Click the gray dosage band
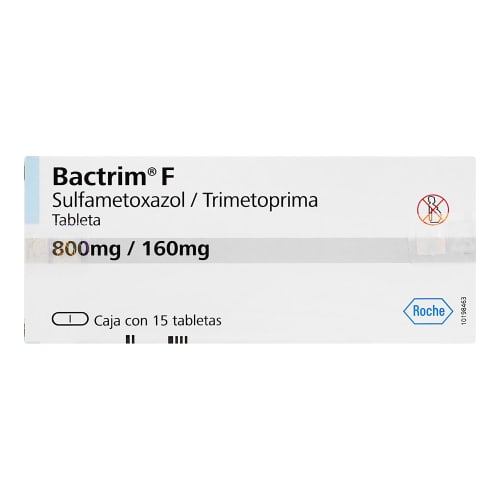The image size is (500, 500). pos(250,250)
